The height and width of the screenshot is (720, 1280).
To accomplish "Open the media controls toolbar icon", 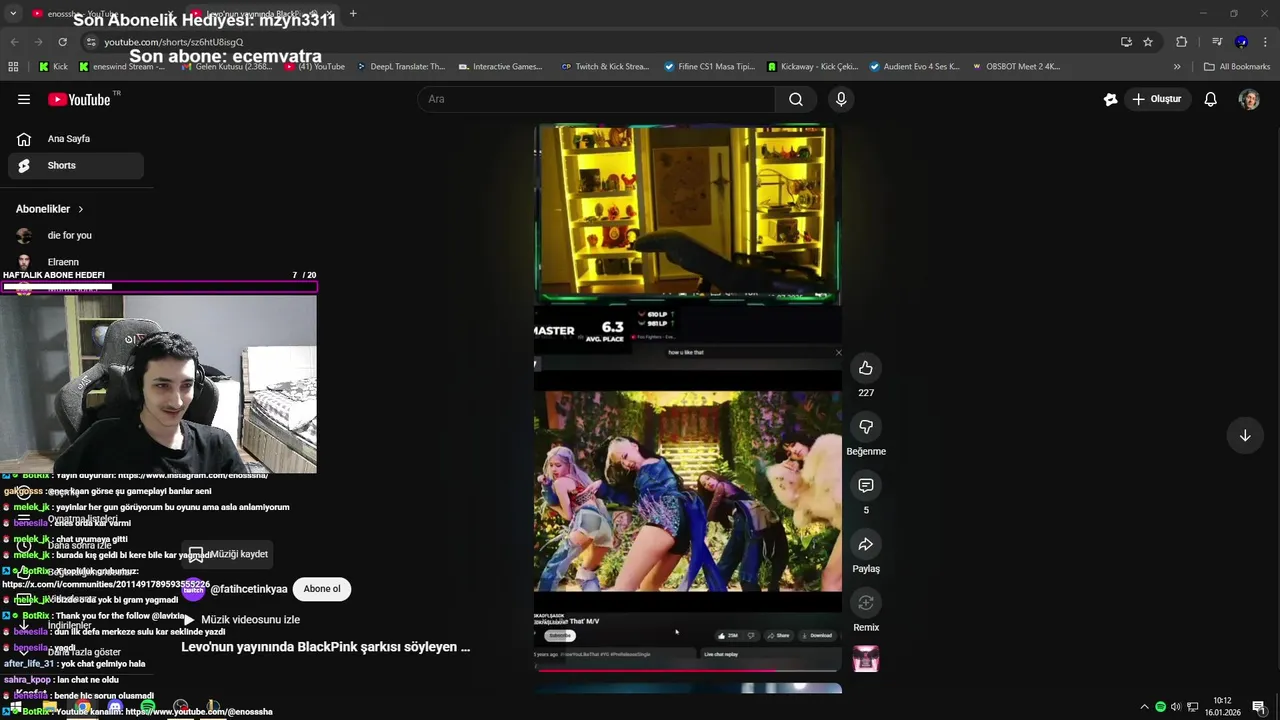I will coord(1216,42).
